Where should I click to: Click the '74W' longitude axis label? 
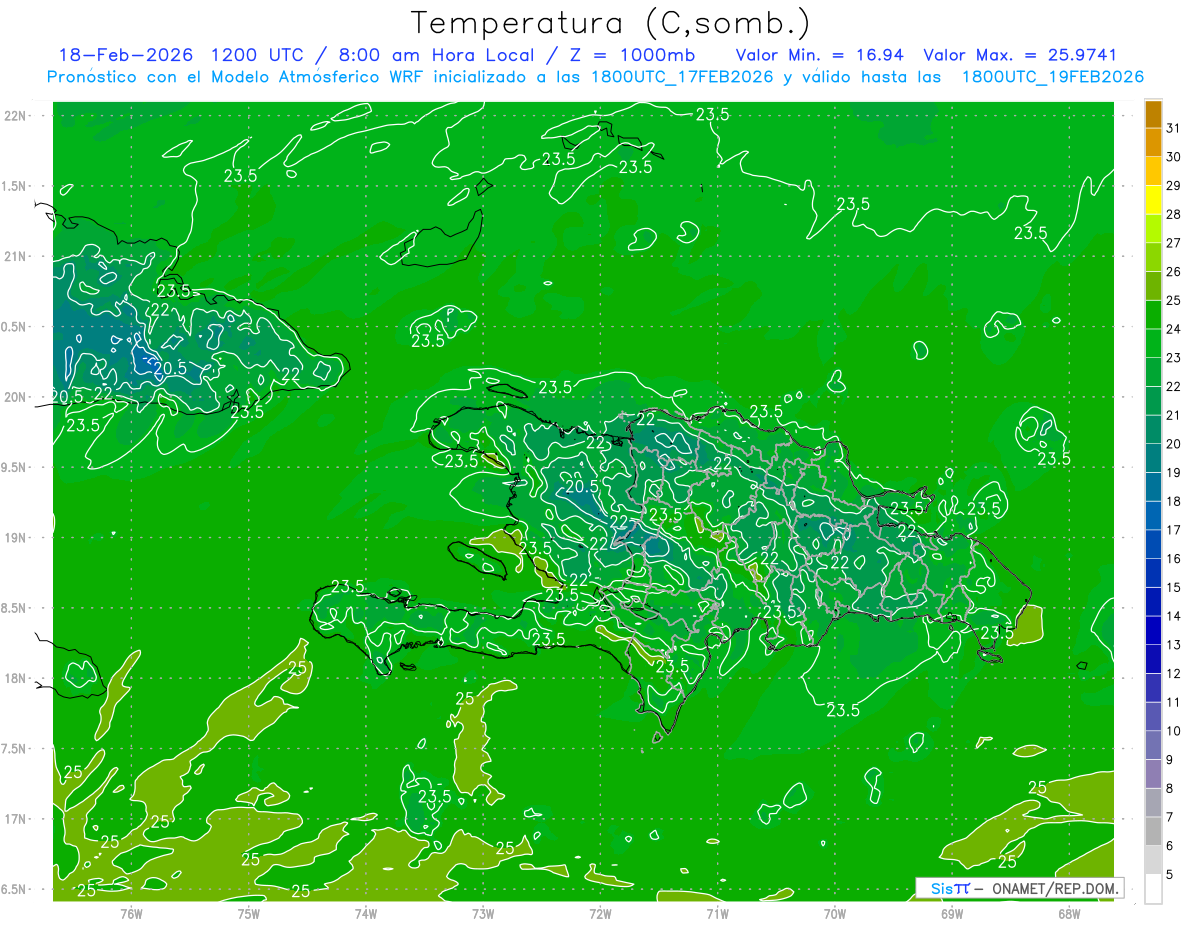(x=366, y=913)
